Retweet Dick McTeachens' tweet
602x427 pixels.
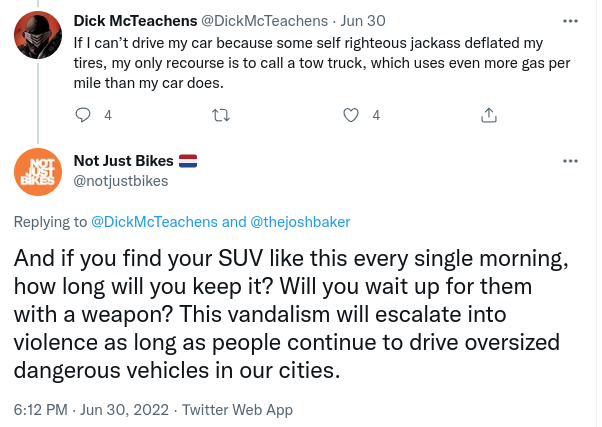[x=221, y=115]
